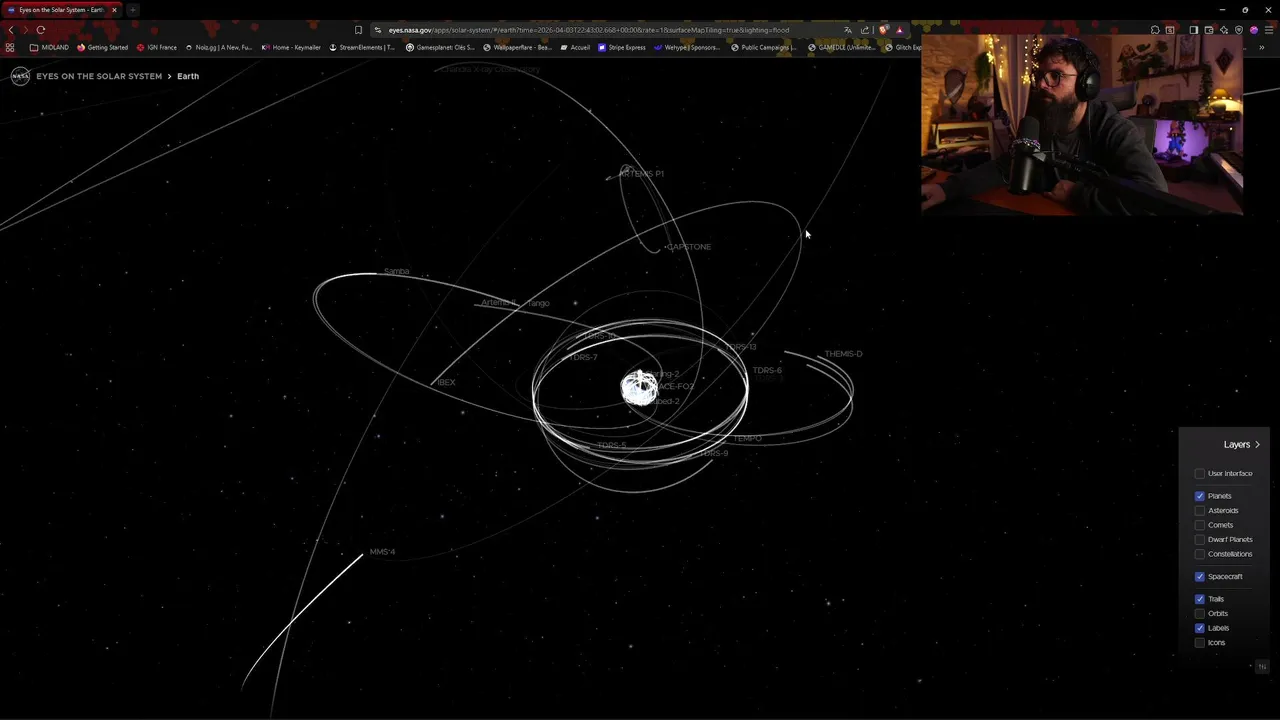Open the Stripe Express bookmark
Viewport: 1280px width, 720px height.
tap(622, 47)
